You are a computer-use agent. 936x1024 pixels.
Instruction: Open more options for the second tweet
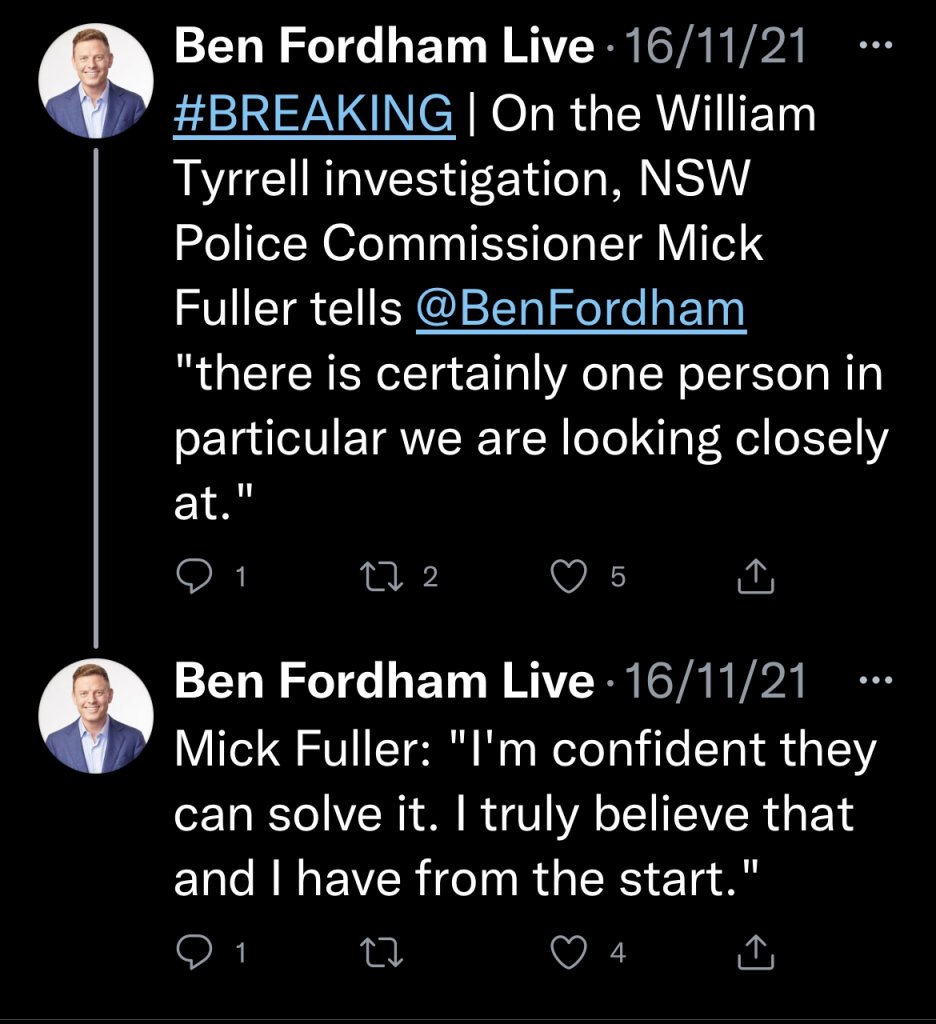coord(877,682)
